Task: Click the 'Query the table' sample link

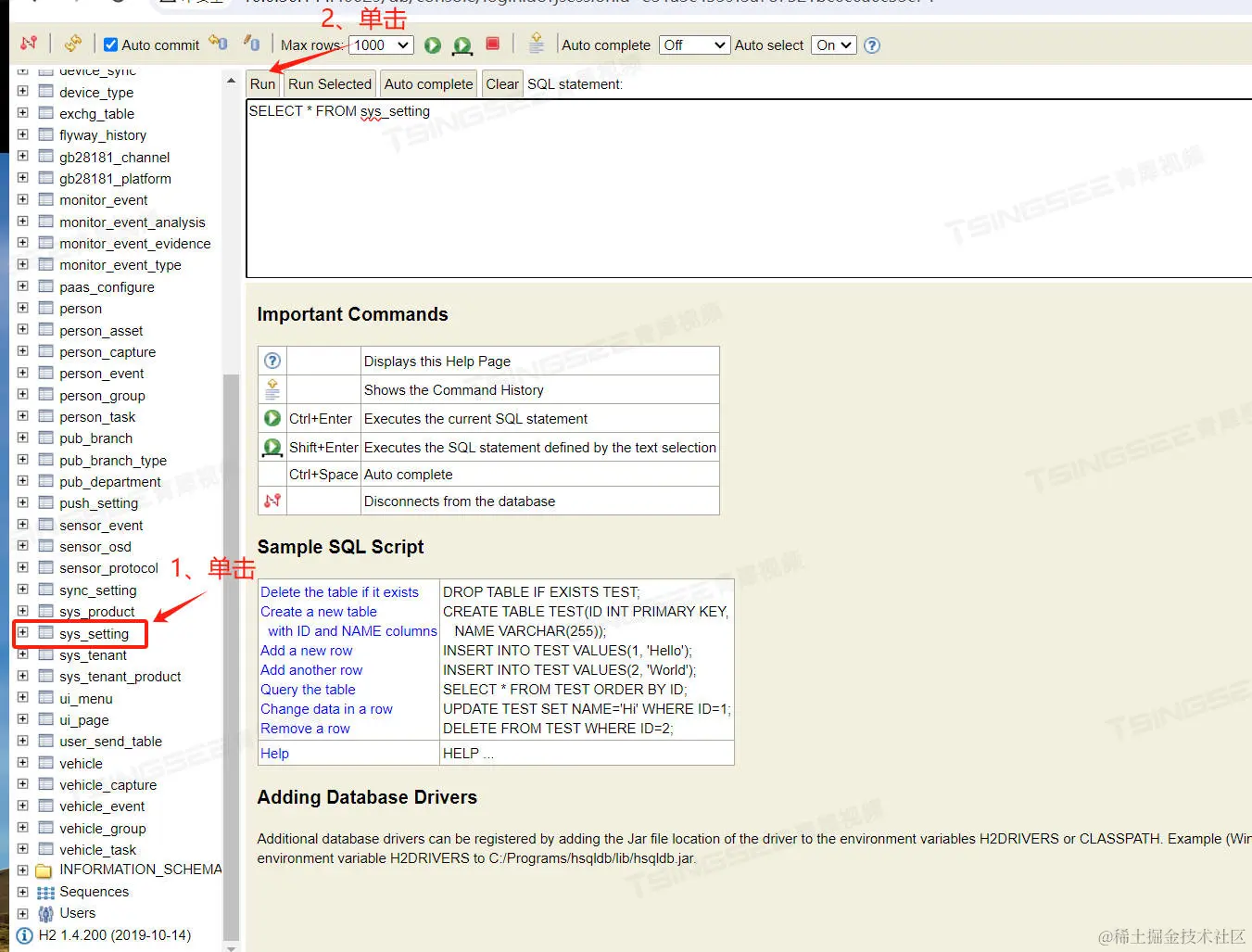Action: (308, 690)
